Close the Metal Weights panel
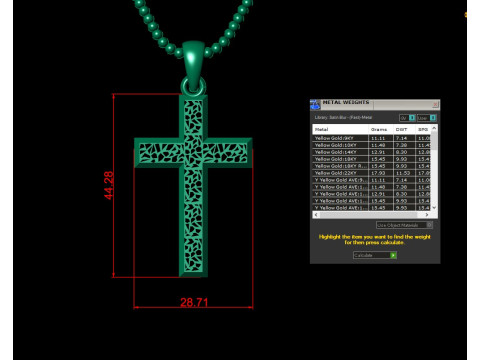 click(x=435, y=105)
